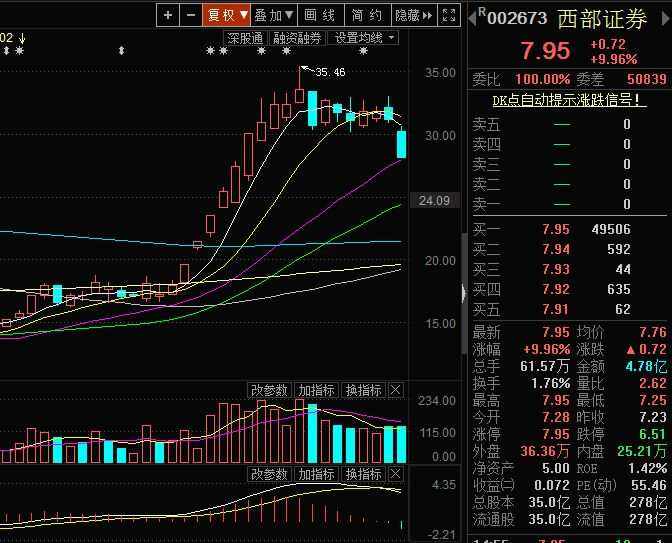This screenshot has height=543, width=672.
Task: Click the 换手 1.76% value
Action: click(x=551, y=383)
